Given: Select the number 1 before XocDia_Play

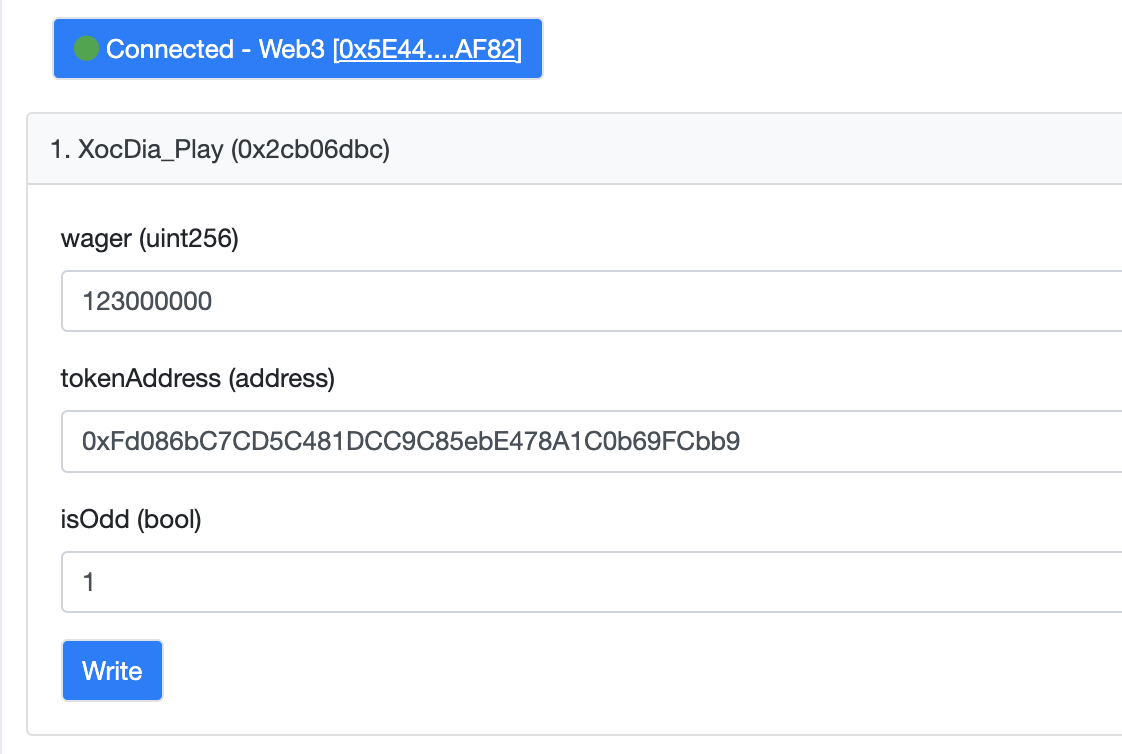Looking at the screenshot, I should 57,150.
